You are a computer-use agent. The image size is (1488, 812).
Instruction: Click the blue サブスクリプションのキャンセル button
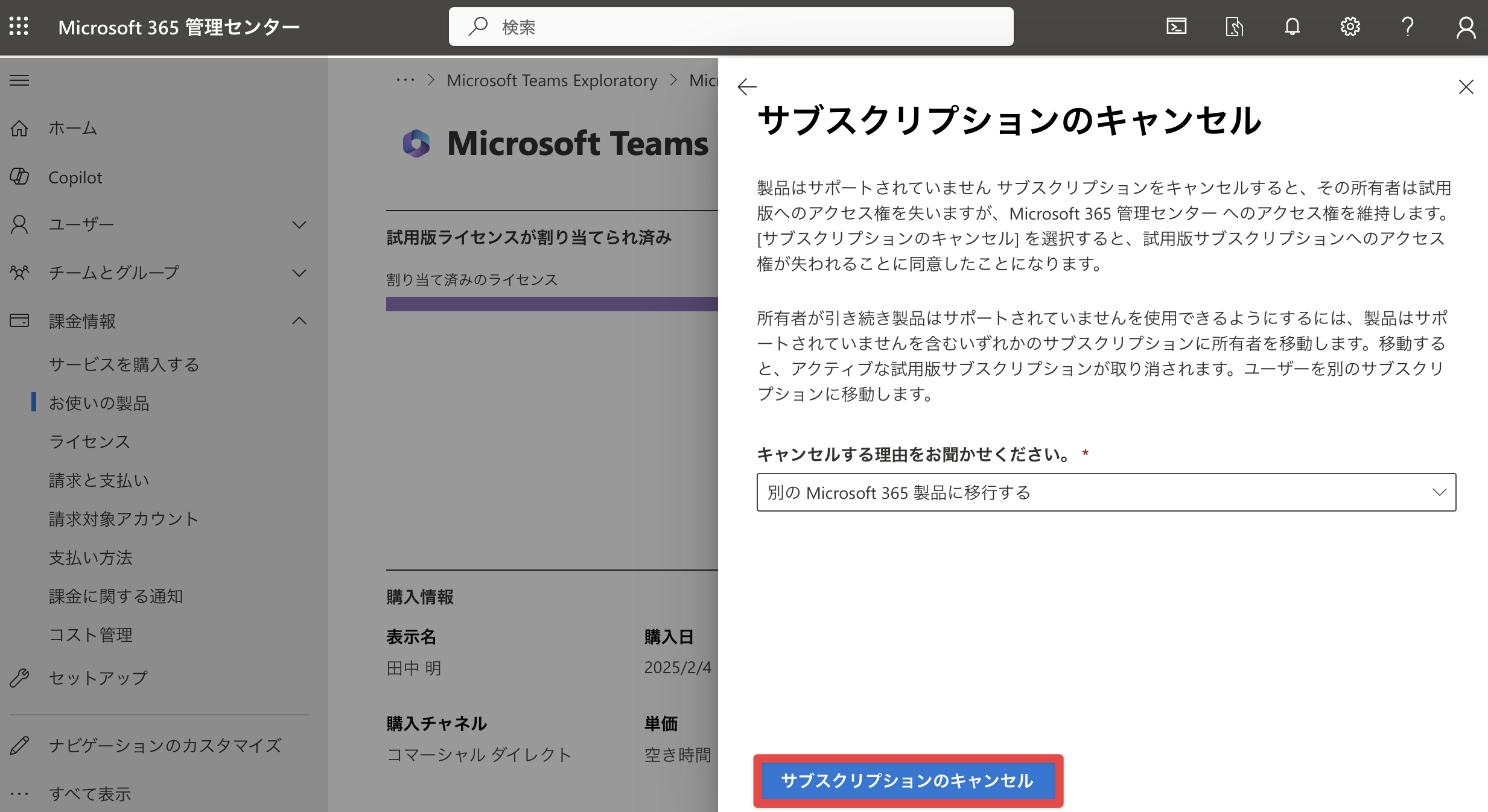tap(908, 781)
